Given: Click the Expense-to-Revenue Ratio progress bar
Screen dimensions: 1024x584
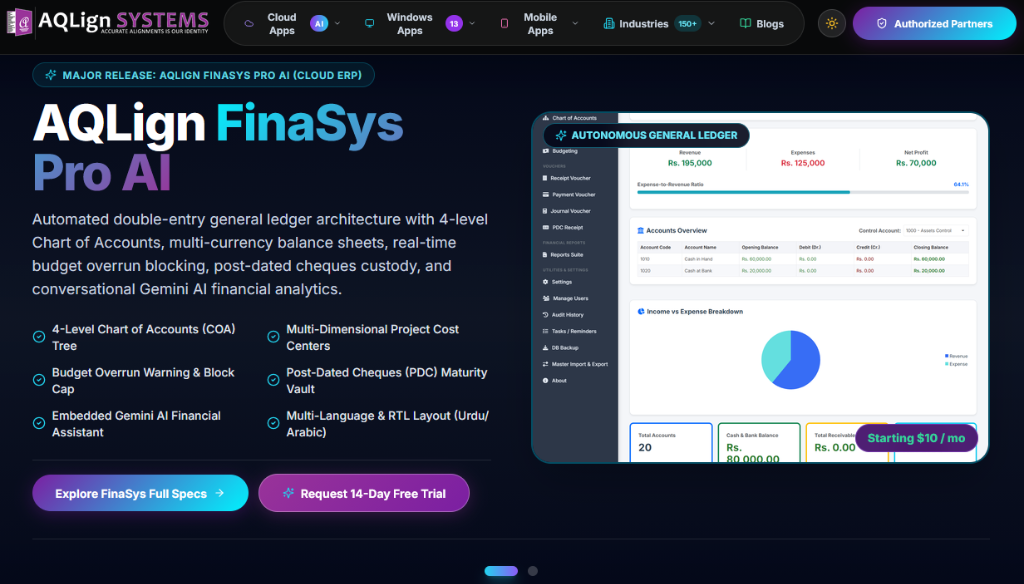Looking at the screenshot, I should point(803,192).
